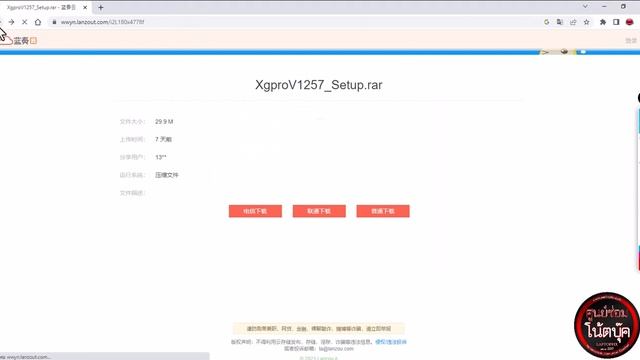Click the forward navigation arrow
This screenshot has height=360, width=640.
click(11, 22)
